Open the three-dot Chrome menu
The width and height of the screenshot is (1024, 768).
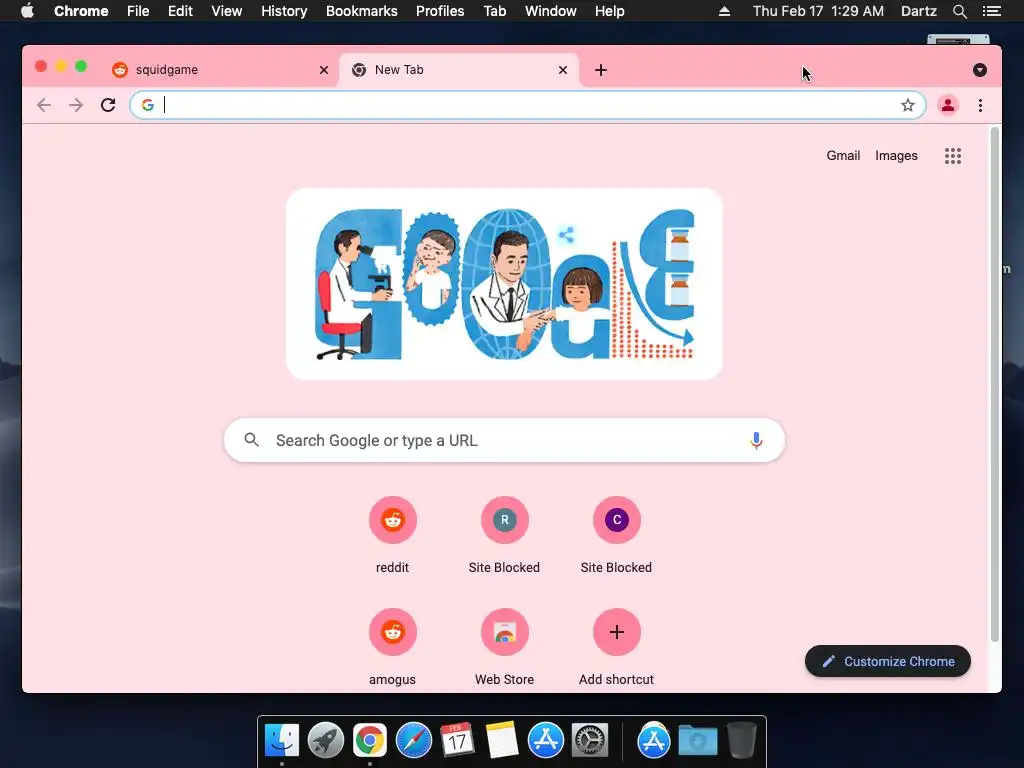[x=980, y=105]
